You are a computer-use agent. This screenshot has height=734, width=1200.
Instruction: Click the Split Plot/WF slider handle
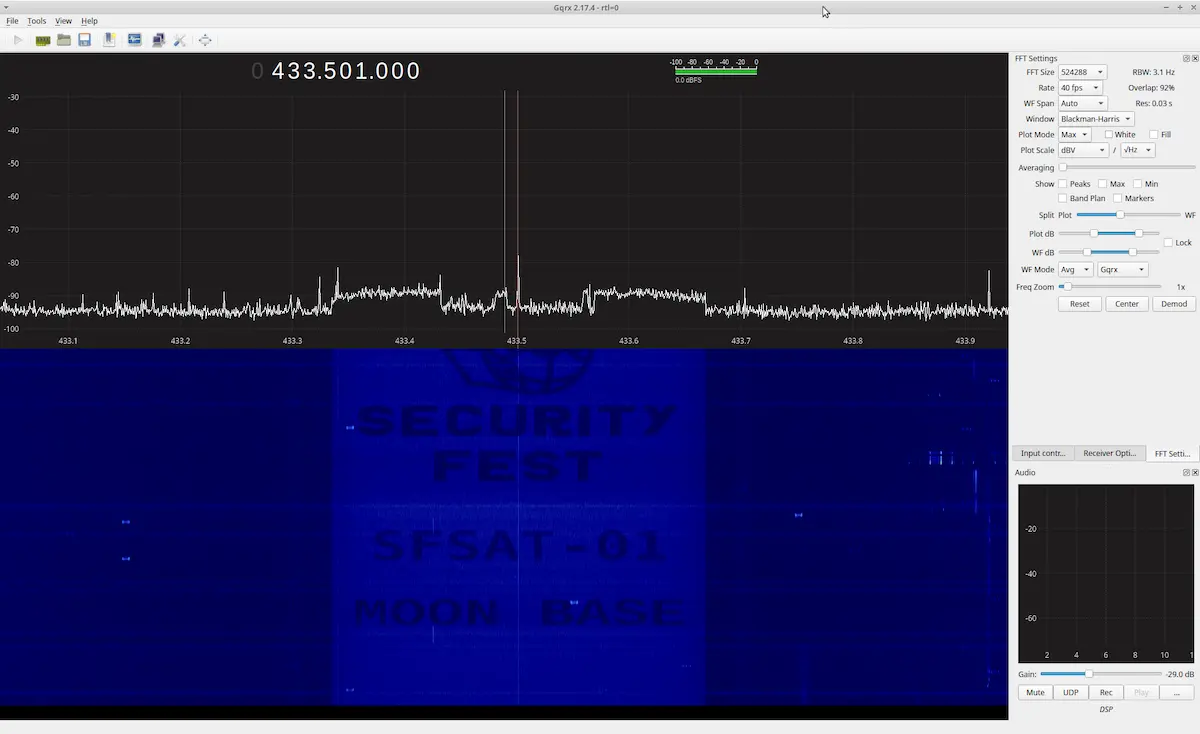tap(1120, 215)
